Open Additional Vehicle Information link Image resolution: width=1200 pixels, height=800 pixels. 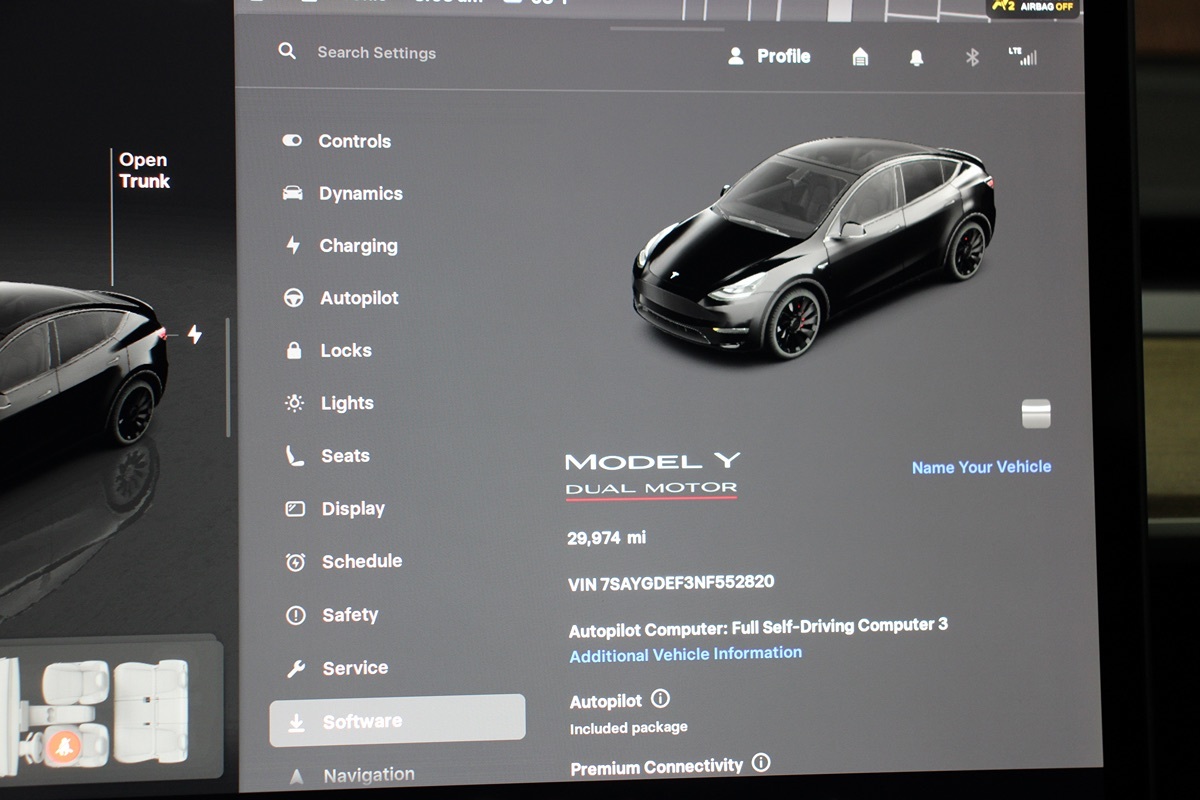[x=685, y=654]
